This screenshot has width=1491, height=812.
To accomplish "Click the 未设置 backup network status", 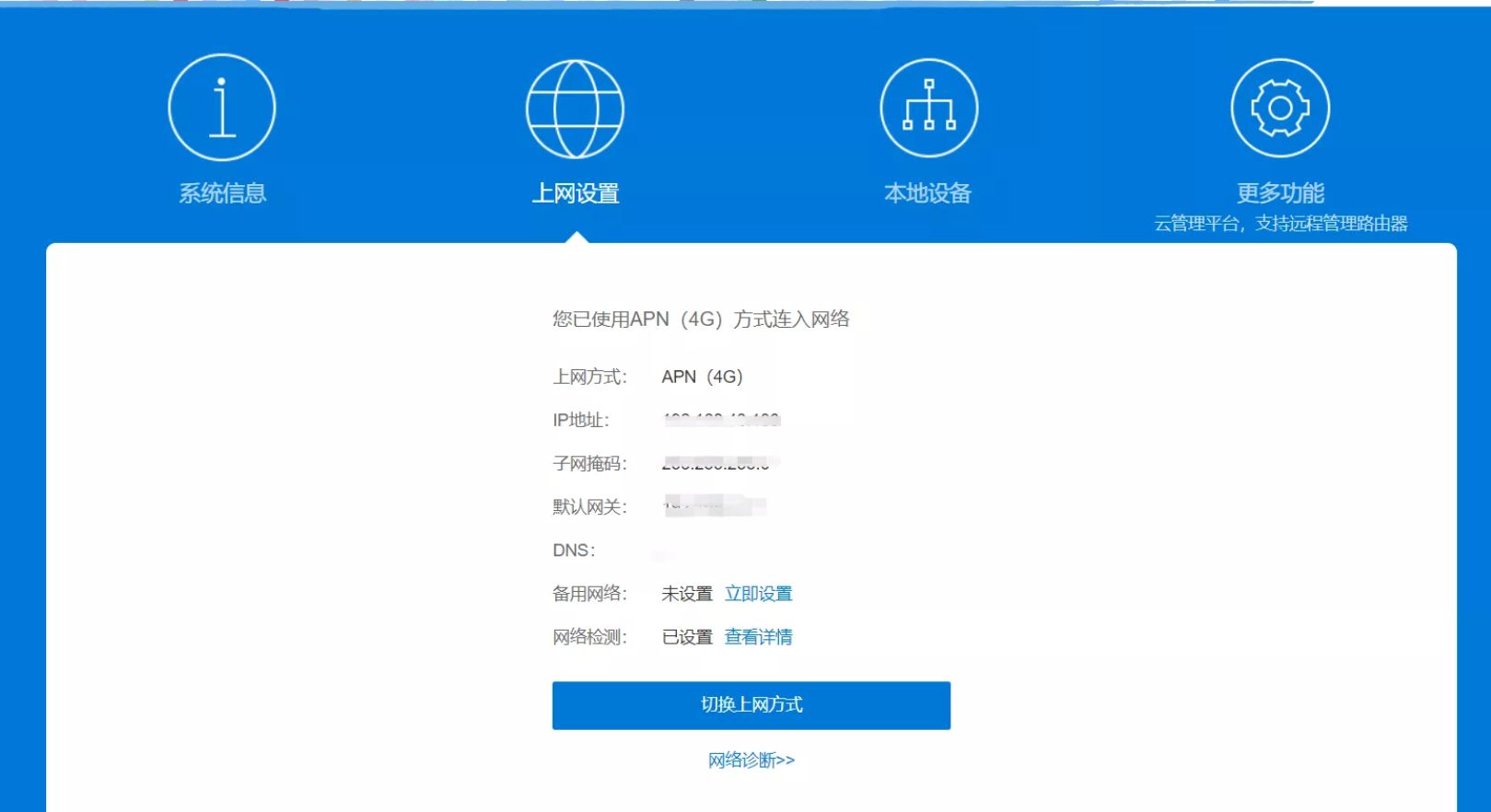I will point(687,594).
